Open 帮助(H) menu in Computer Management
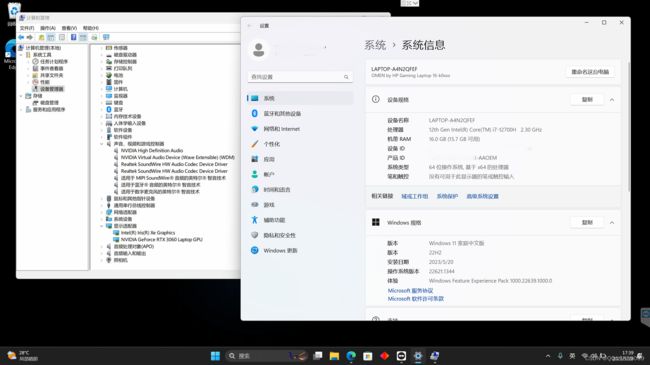This screenshot has width=650, height=365. point(90,28)
